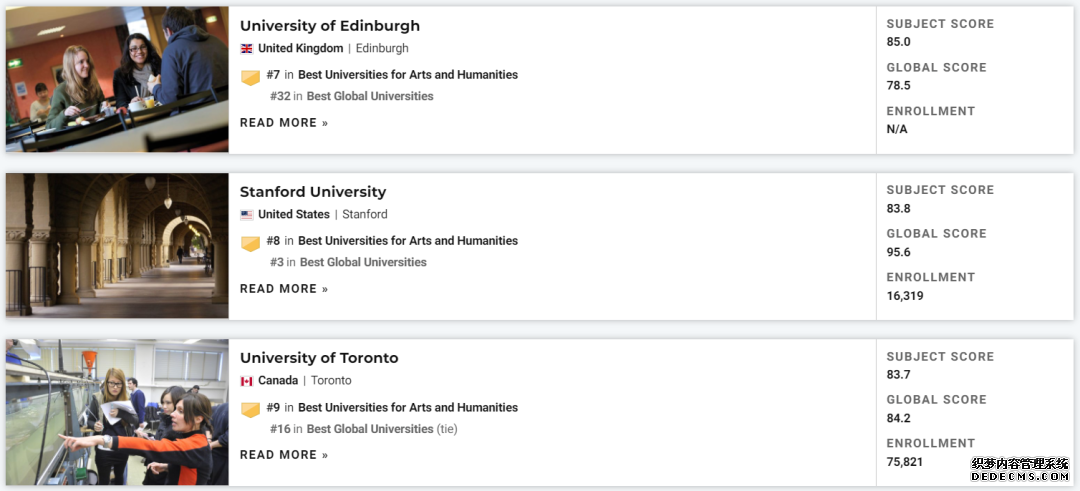Screen dimensions: 1080x491
Task: Open Stanford's Best Universities for Arts and Humanities link
Action: (408, 240)
